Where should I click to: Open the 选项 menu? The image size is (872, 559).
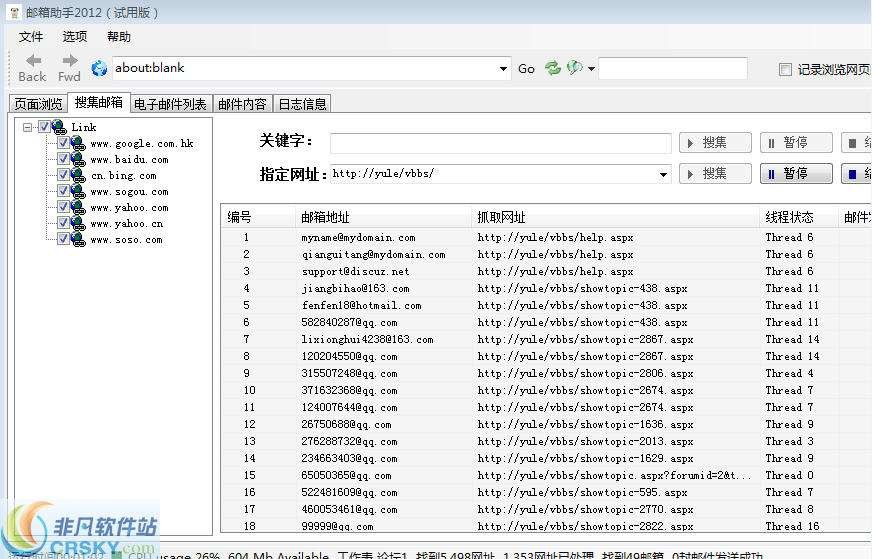pos(75,37)
